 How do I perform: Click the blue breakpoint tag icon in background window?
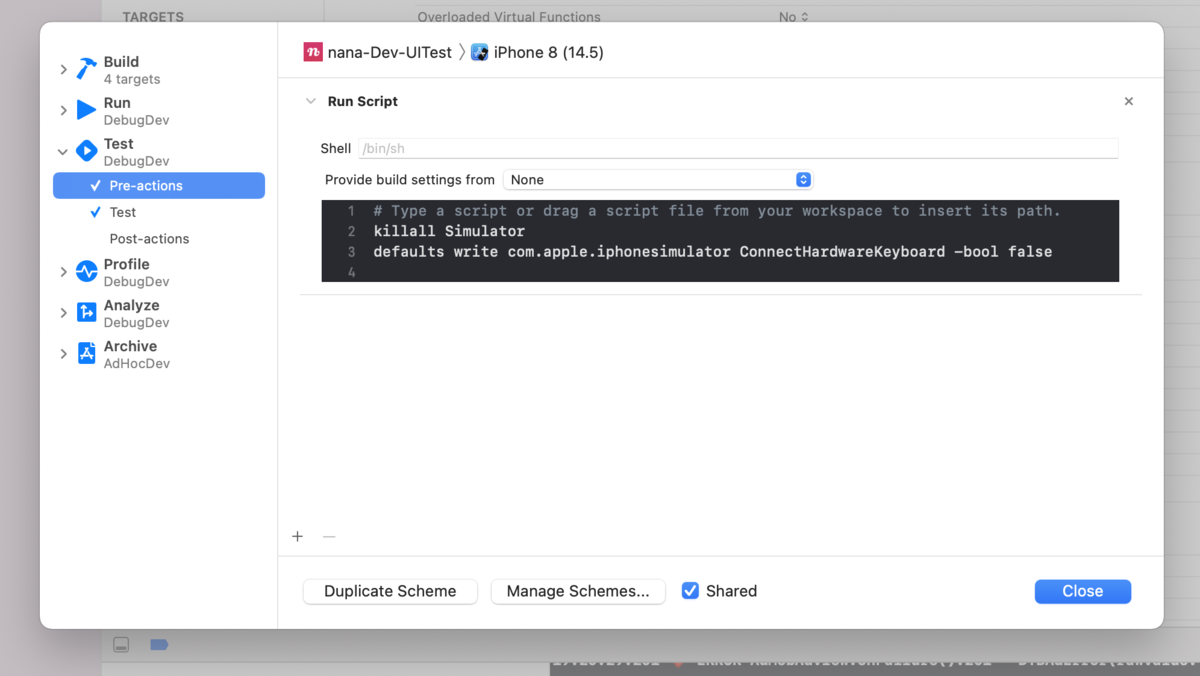(x=159, y=645)
